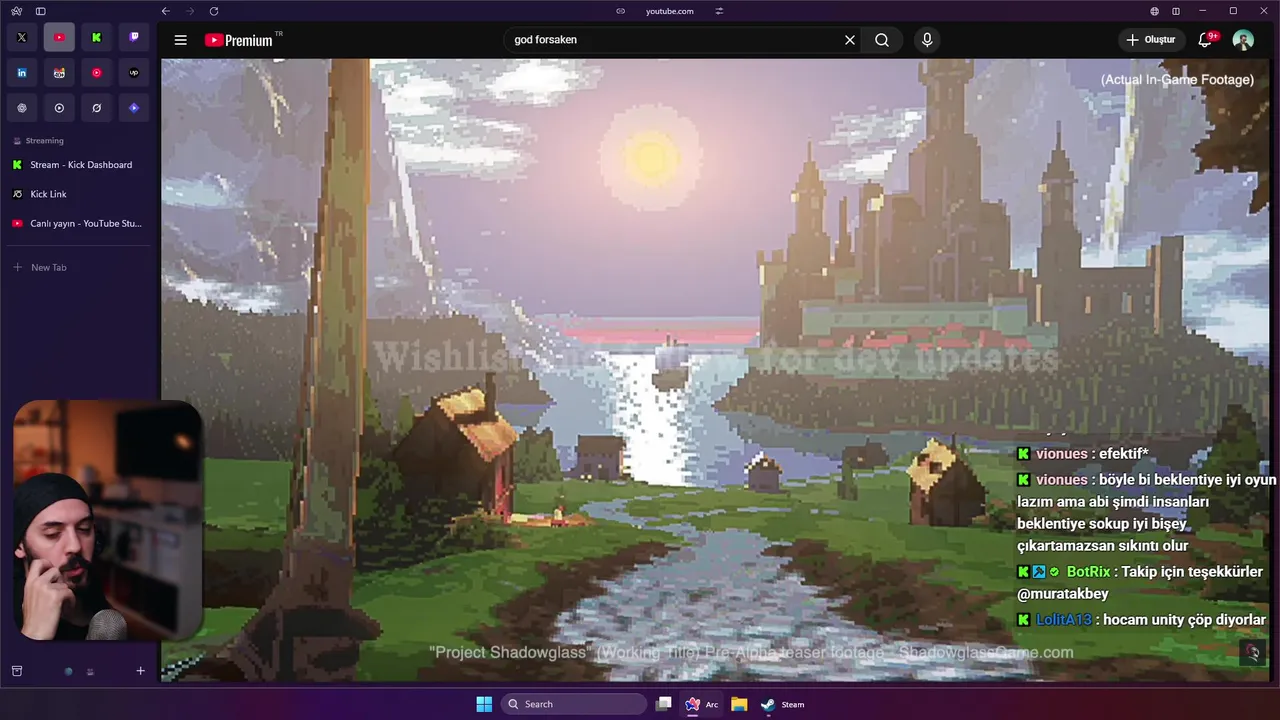Click the streamer webcam overlay
This screenshot has height=720, width=1280.
[x=107, y=520]
